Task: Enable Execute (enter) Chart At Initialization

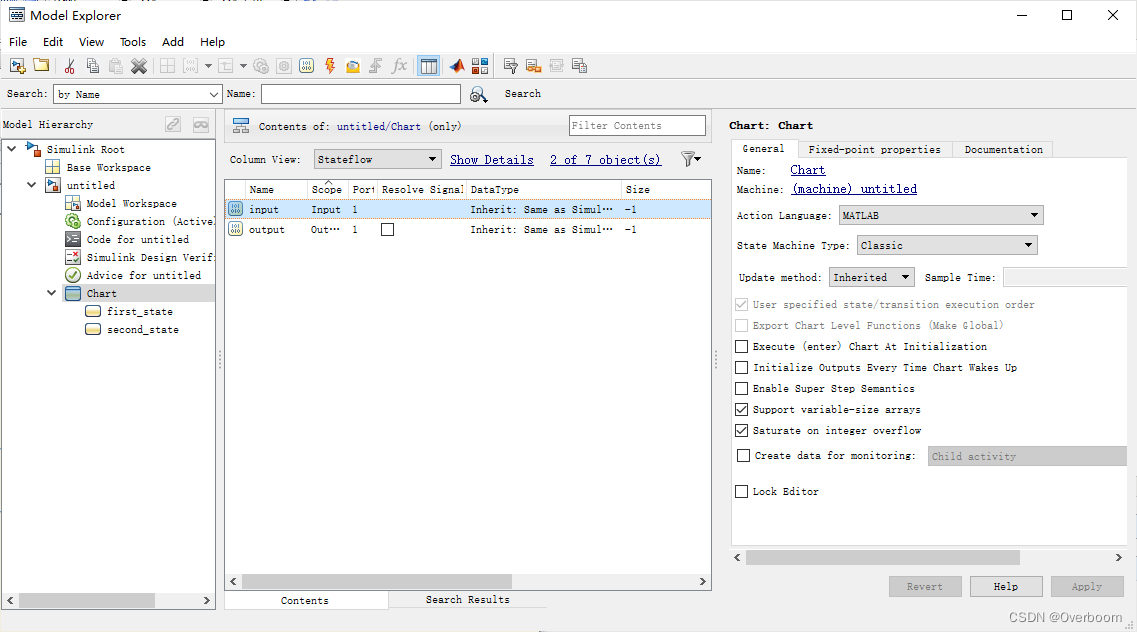Action: [x=742, y=346]
